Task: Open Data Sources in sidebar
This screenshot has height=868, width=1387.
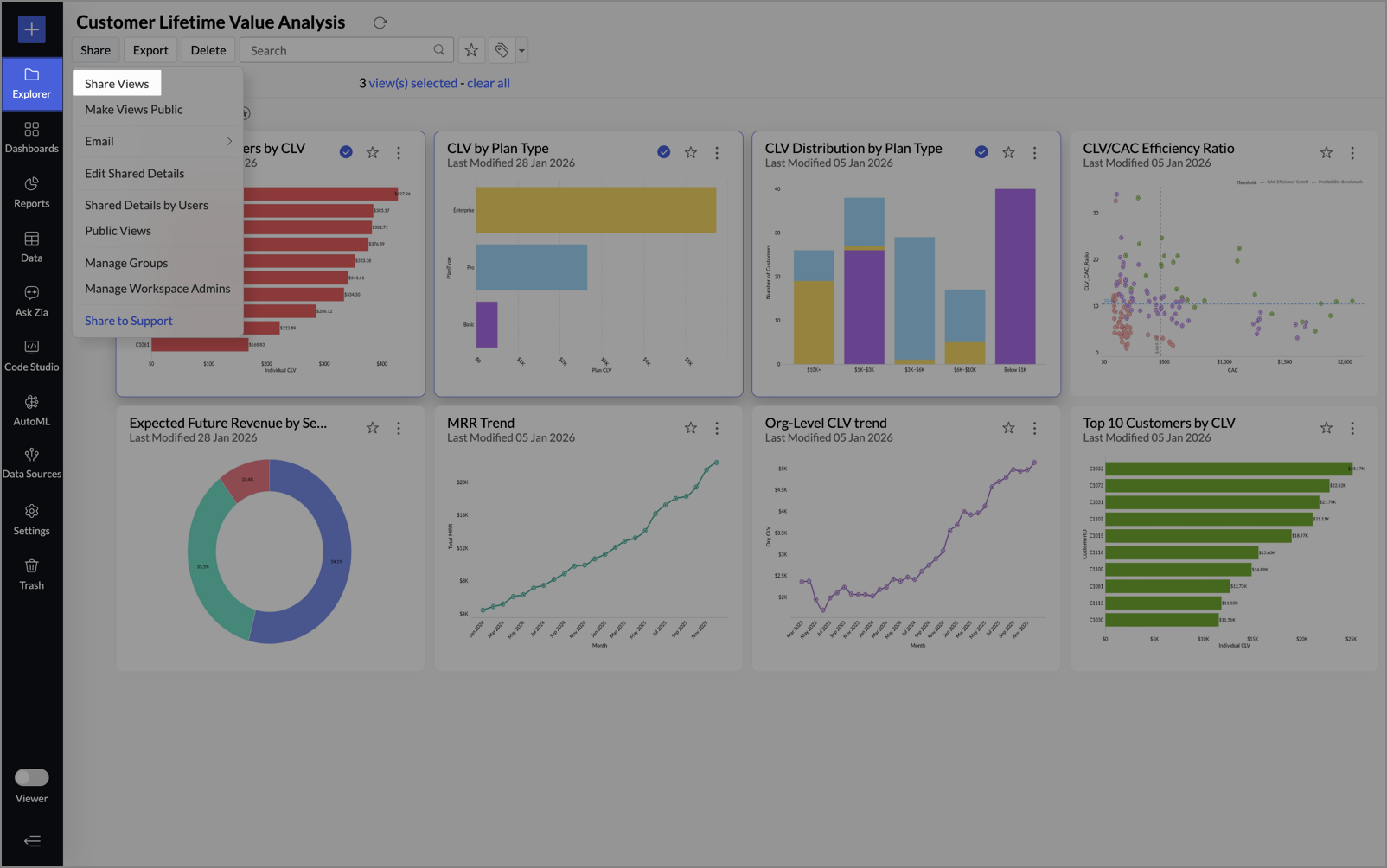Action: [x=31, y=463]
